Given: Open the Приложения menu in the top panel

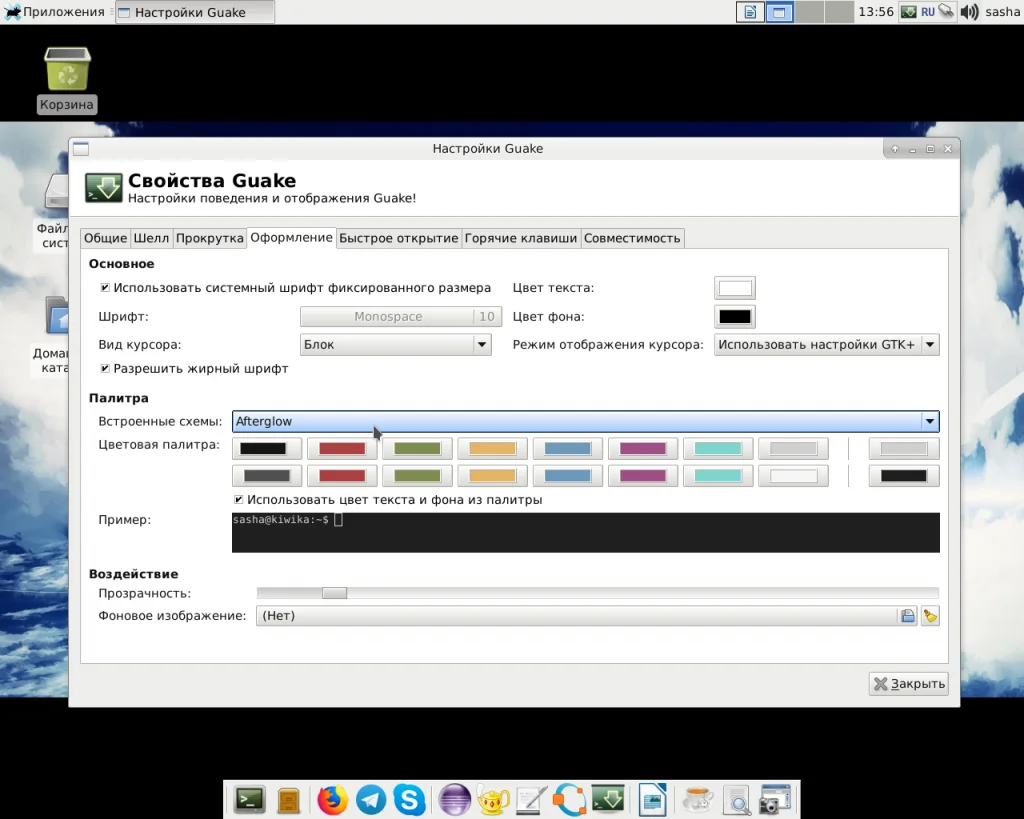Looking at the screenshot, I should pos(55,12).
